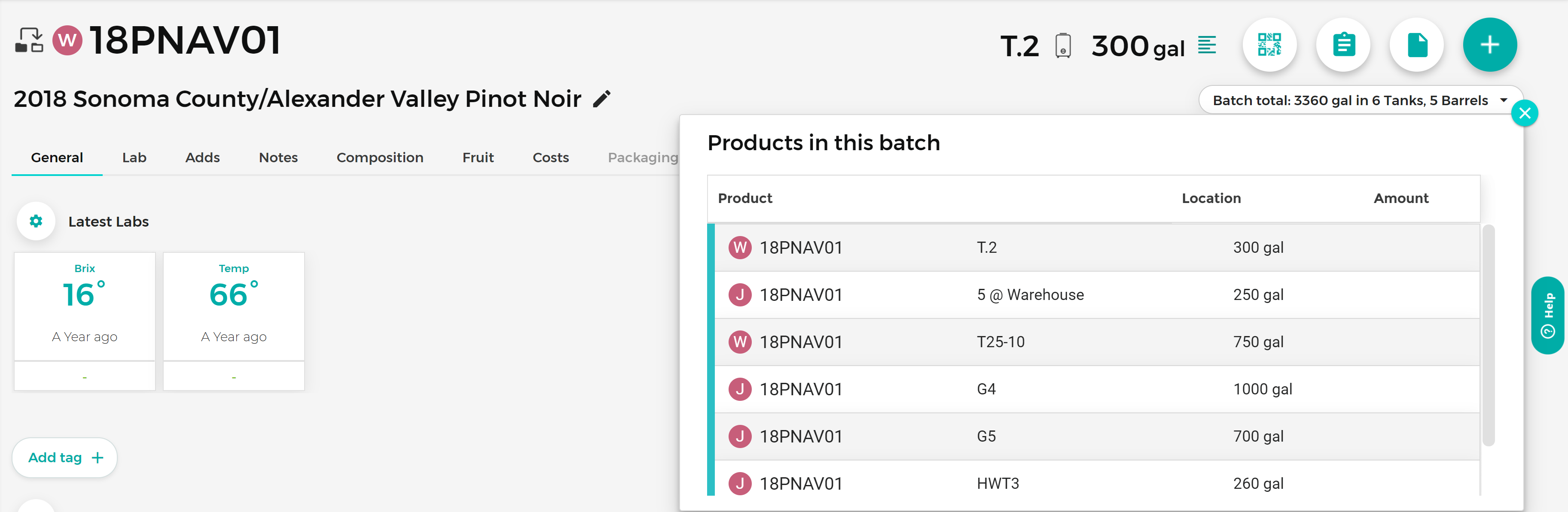
Task: Open the Help side button
Action: [1548, 315]
